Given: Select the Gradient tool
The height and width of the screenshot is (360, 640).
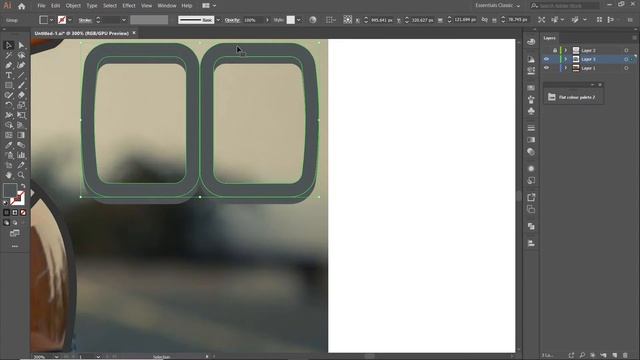Looking at the screenshot, I should [x=21, y=135].
